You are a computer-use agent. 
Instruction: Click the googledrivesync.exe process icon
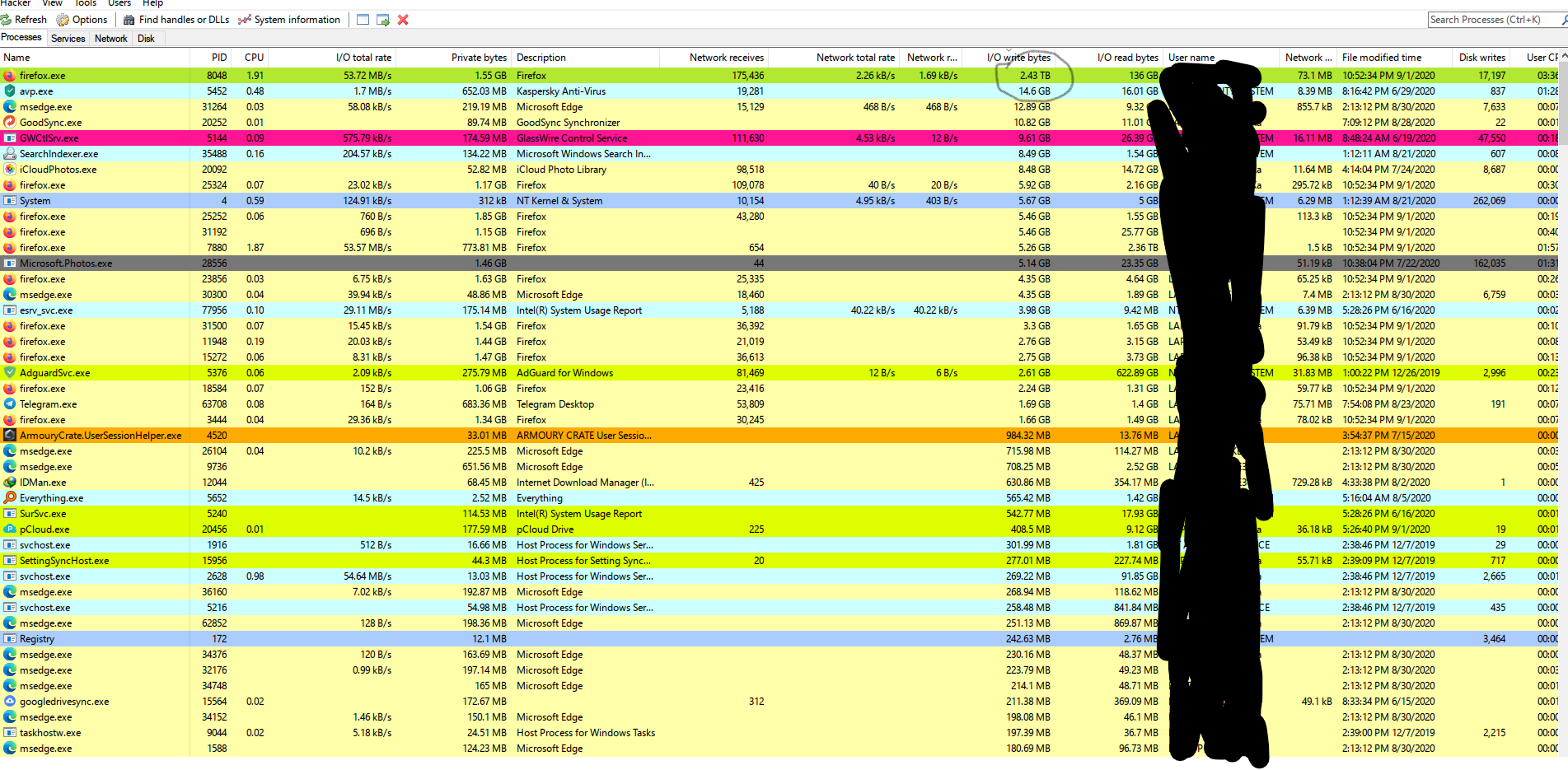pyautogui.click(x=10, y=702)
